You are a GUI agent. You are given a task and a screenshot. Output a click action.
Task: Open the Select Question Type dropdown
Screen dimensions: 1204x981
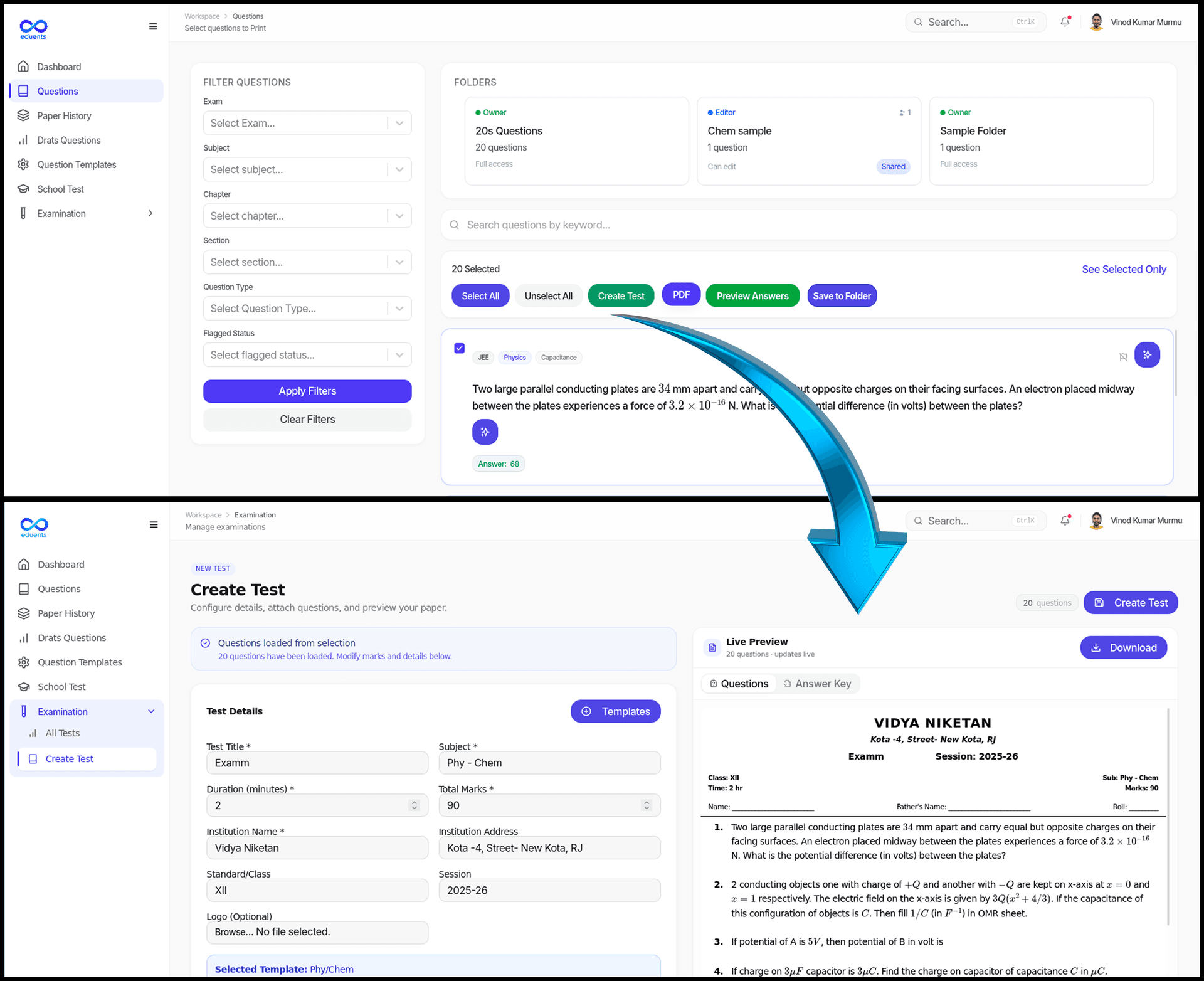(x=307, y=309)
